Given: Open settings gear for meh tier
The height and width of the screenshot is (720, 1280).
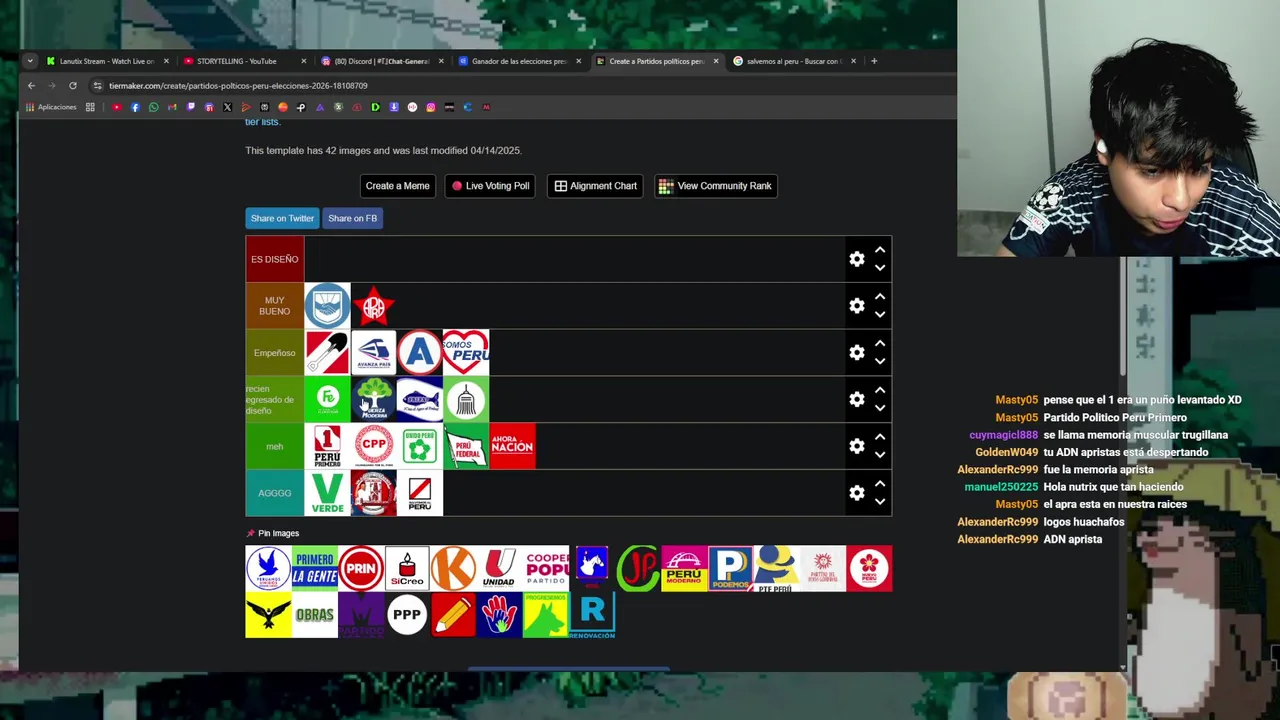Looking at the screenshot, I should (857, 446).
